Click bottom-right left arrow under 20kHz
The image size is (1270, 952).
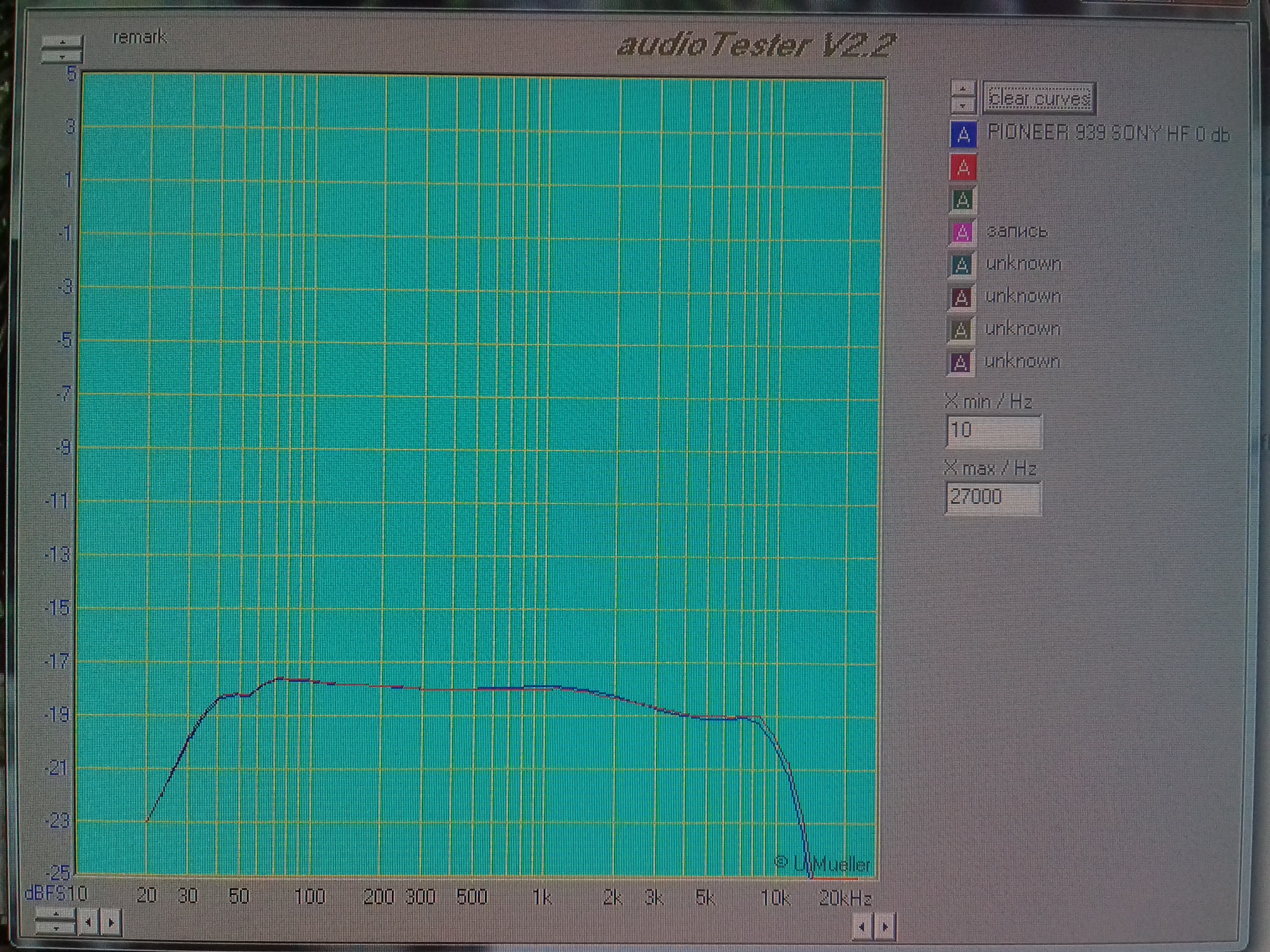[x=862, y=927]
